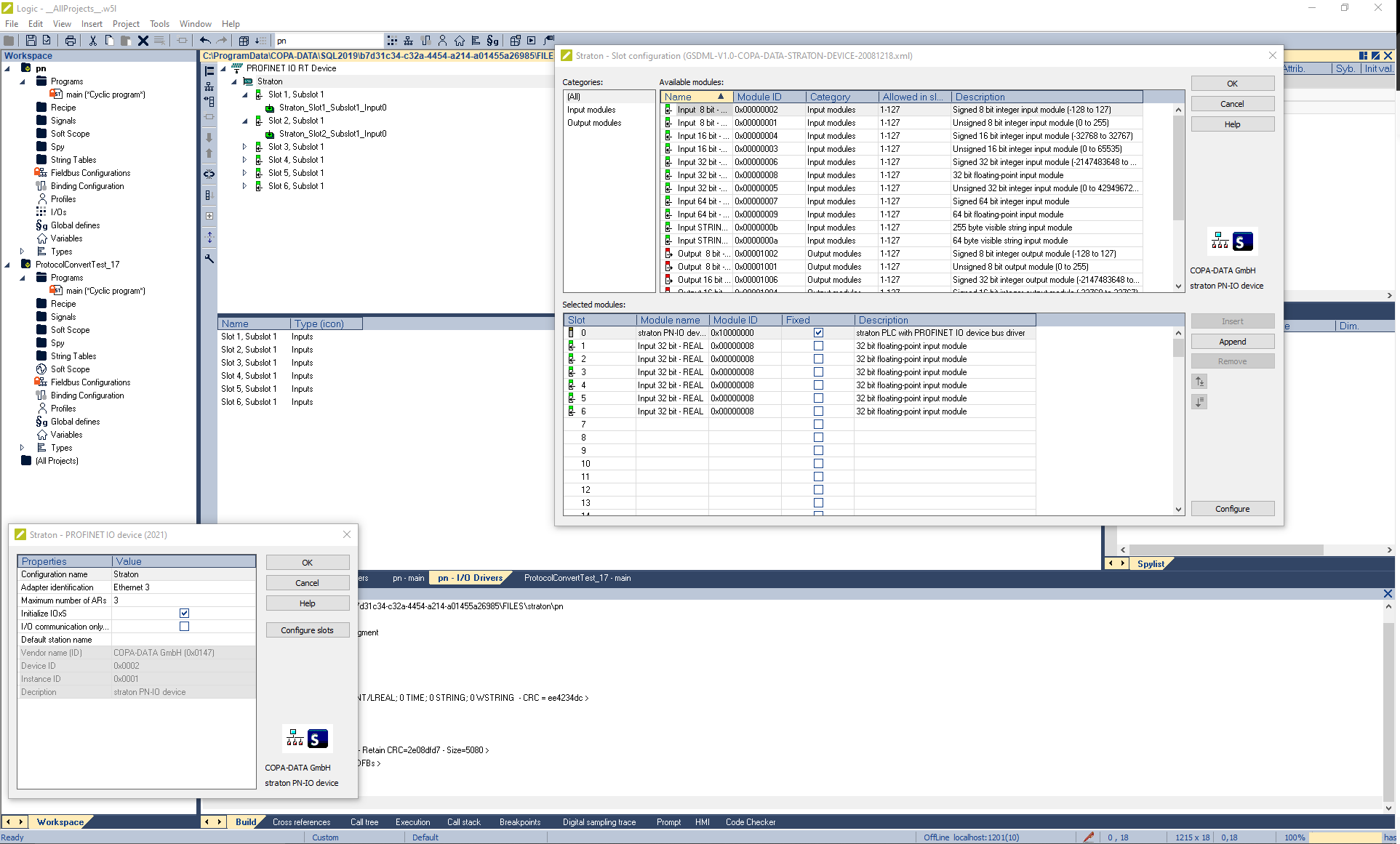Check the Fixed checkbox for slot 3
Image resolution: width=1400 pixels, height=844 pixels.
818,372
